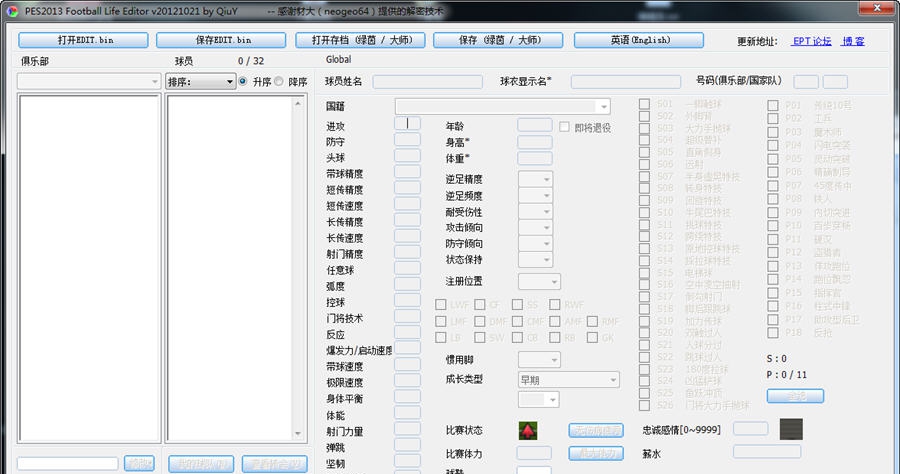Select the 升序 radio button
The height and width of the screenshot is (474, 900).
tap(243, 81)
